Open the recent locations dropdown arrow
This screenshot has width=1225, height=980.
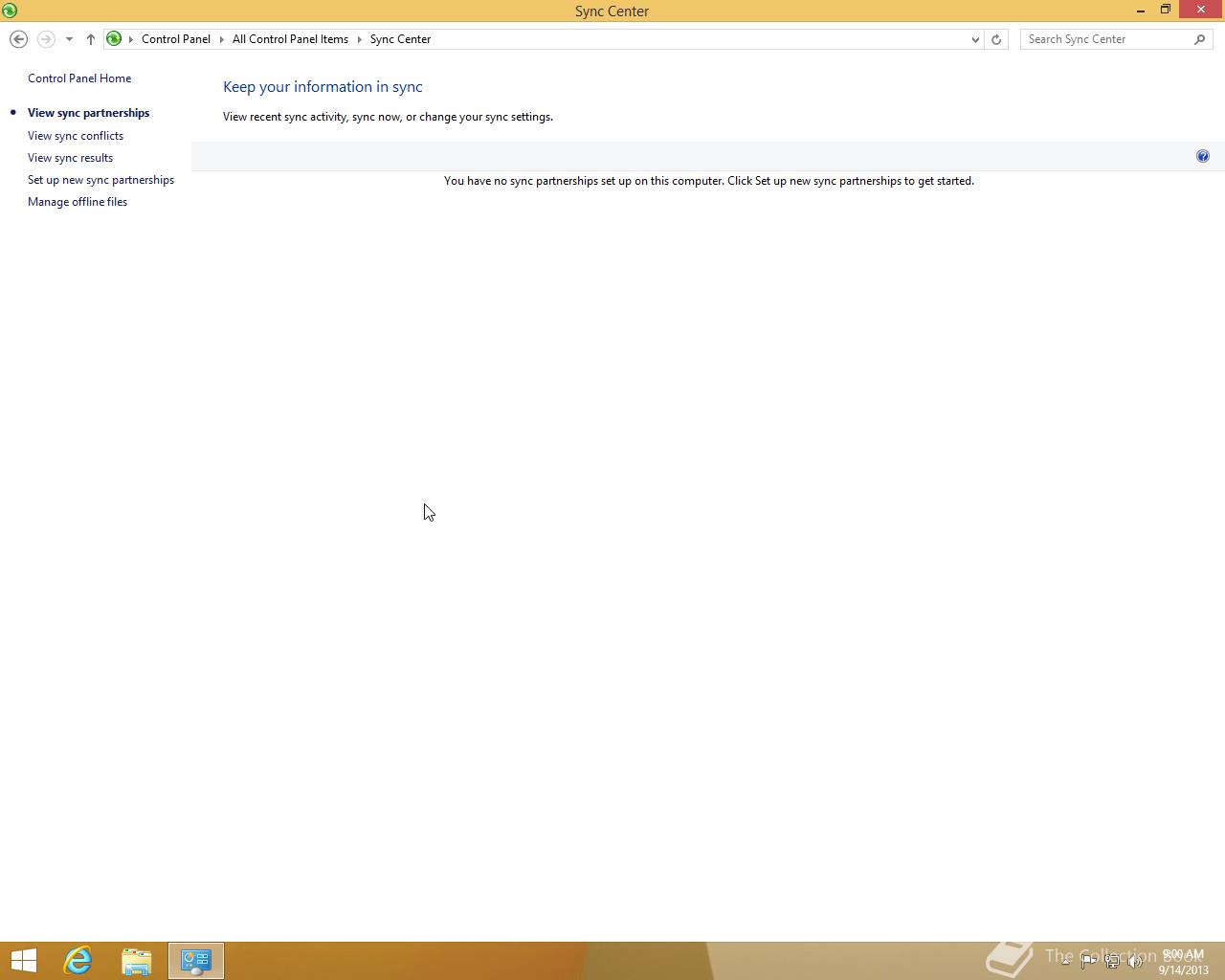[x=69, y=39]
